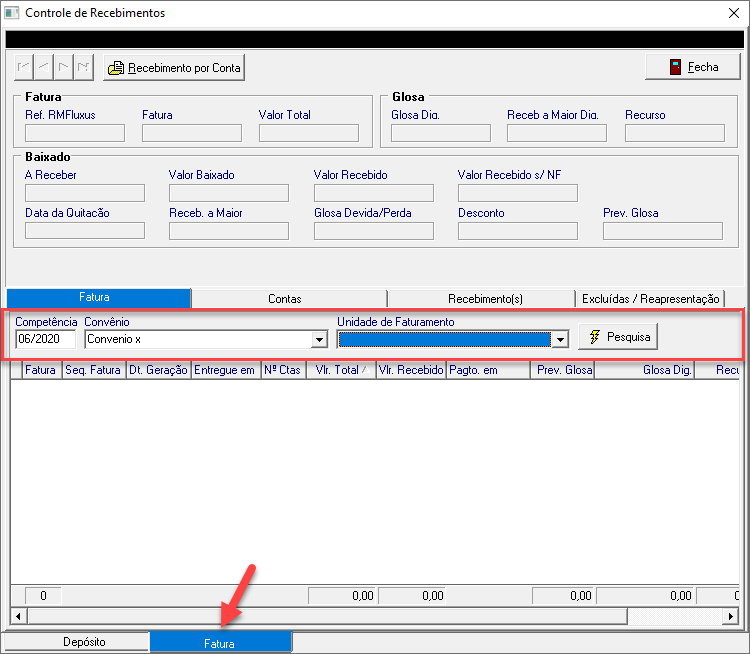
Task: Sort by Vlr. Recebido column header
Action: tap(411, 370)
